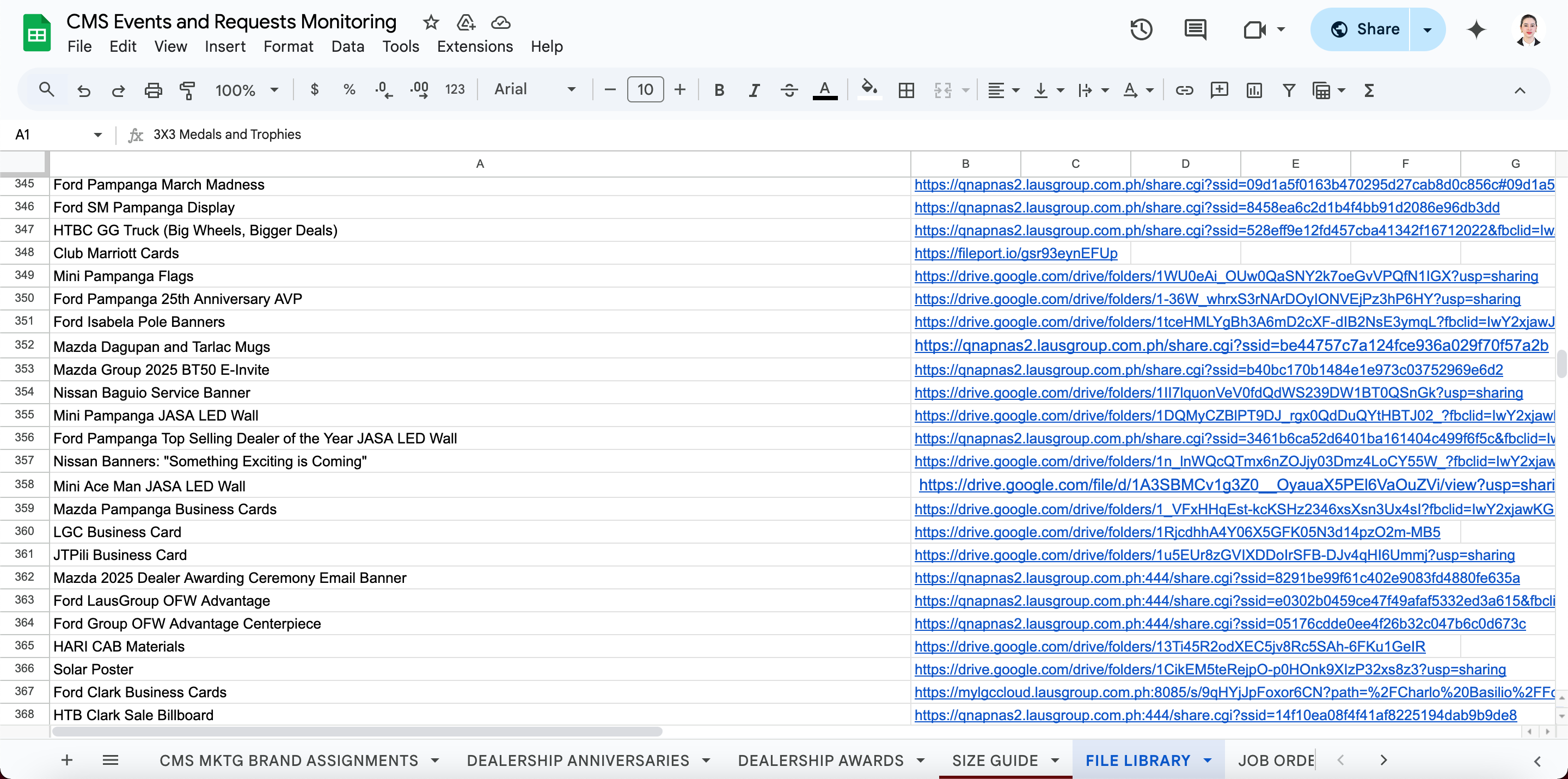
Task: Star this spreadsheet document
Action: coord(431,22)
